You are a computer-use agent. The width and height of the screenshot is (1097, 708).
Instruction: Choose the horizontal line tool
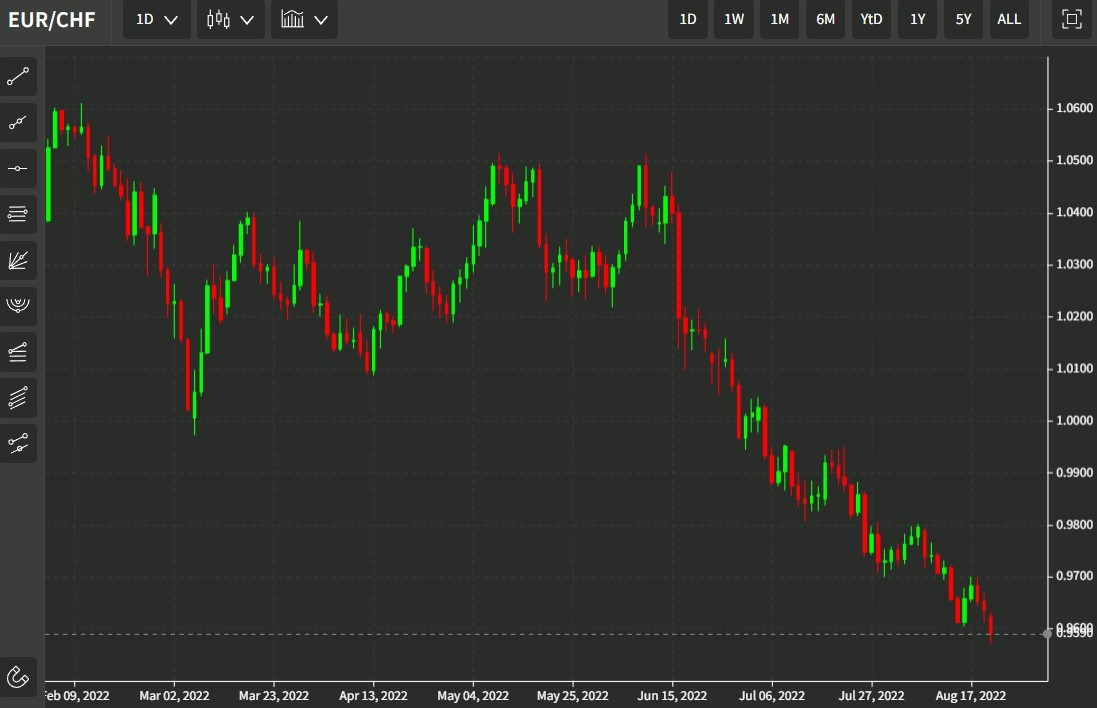coord(18,169)
